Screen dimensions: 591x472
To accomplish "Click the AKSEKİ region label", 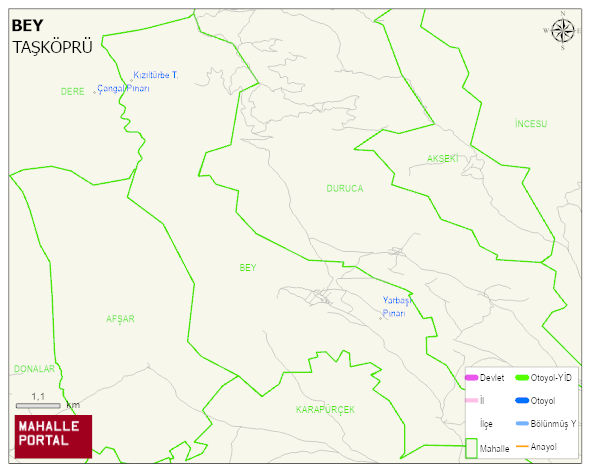I will [x=443, y=159].
